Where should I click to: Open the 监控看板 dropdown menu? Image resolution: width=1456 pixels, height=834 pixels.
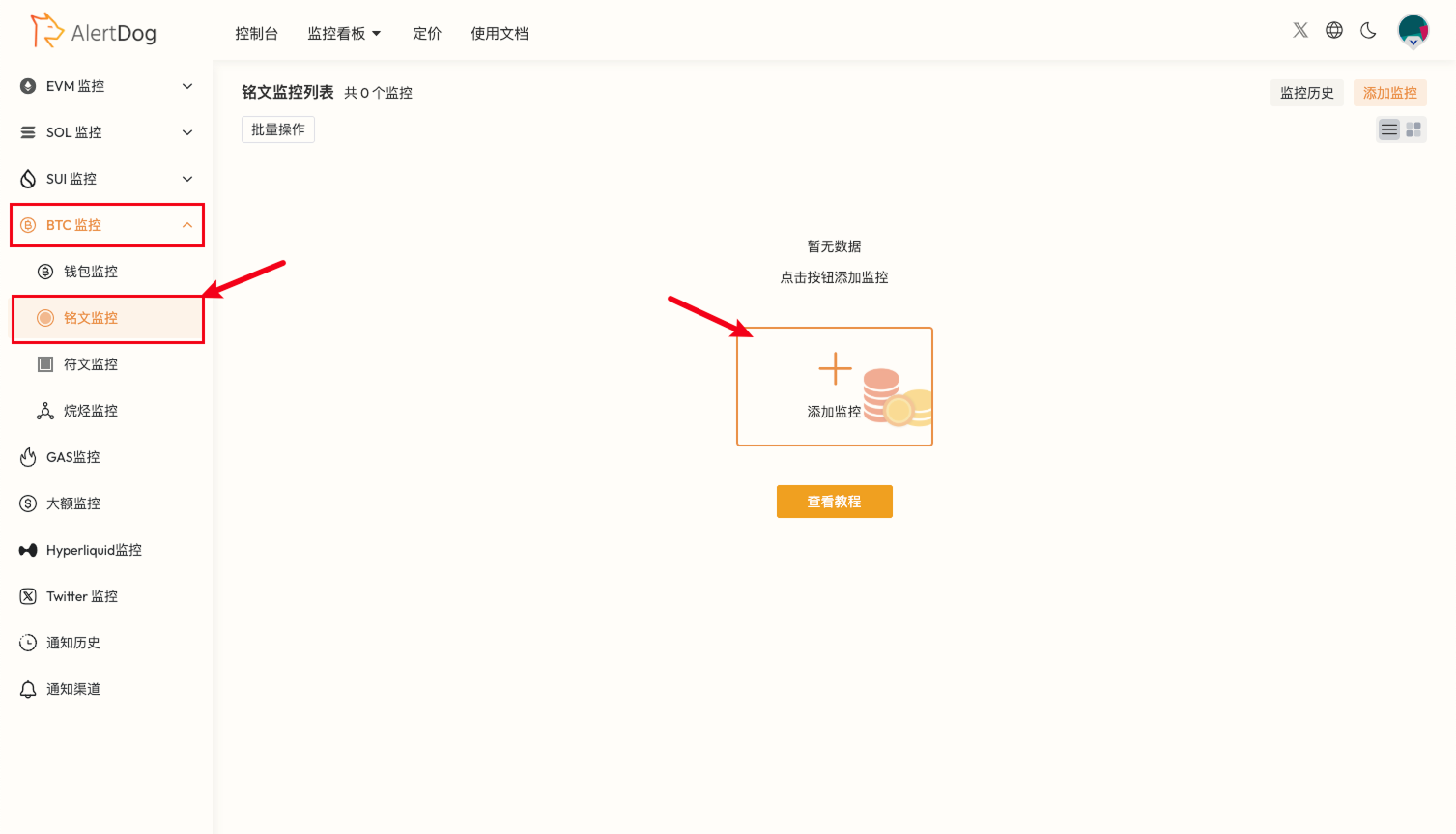(x=344, y=32)
